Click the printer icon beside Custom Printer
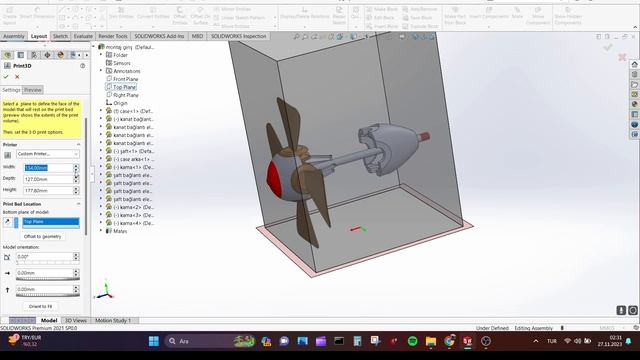640x360 pixels. click(8, 155)
